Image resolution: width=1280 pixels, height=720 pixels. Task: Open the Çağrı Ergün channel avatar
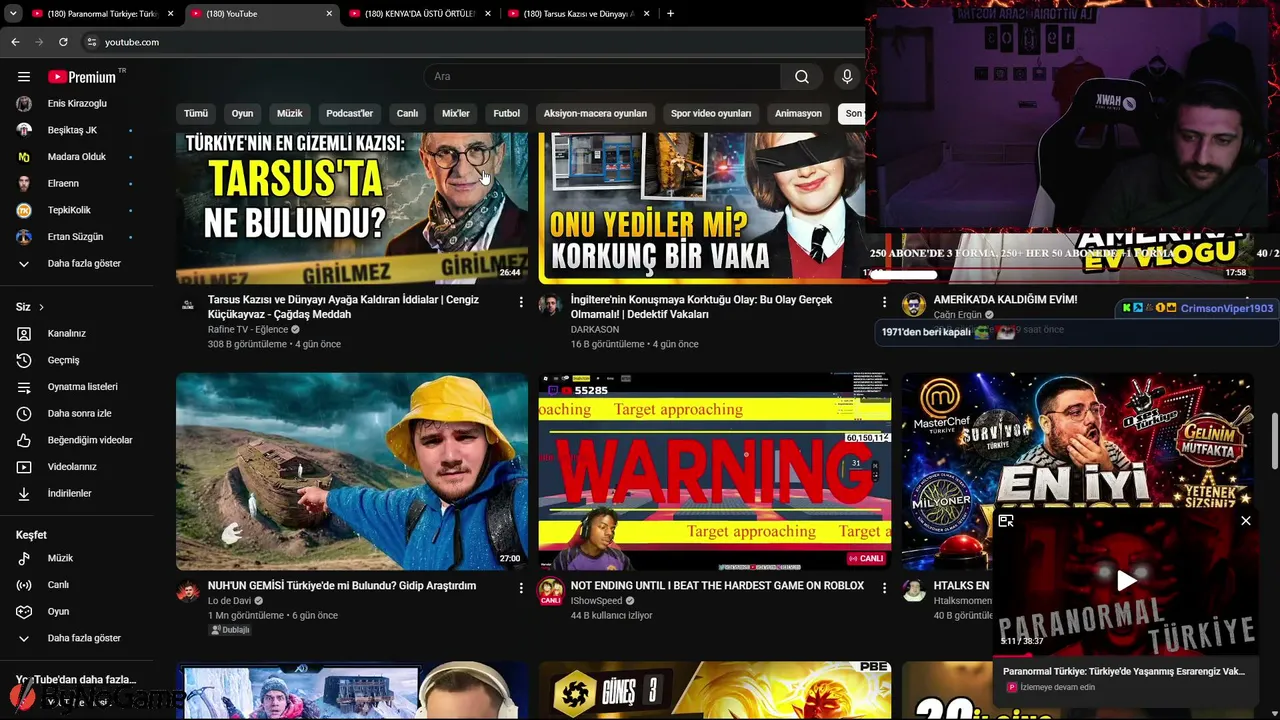point(914,304)
